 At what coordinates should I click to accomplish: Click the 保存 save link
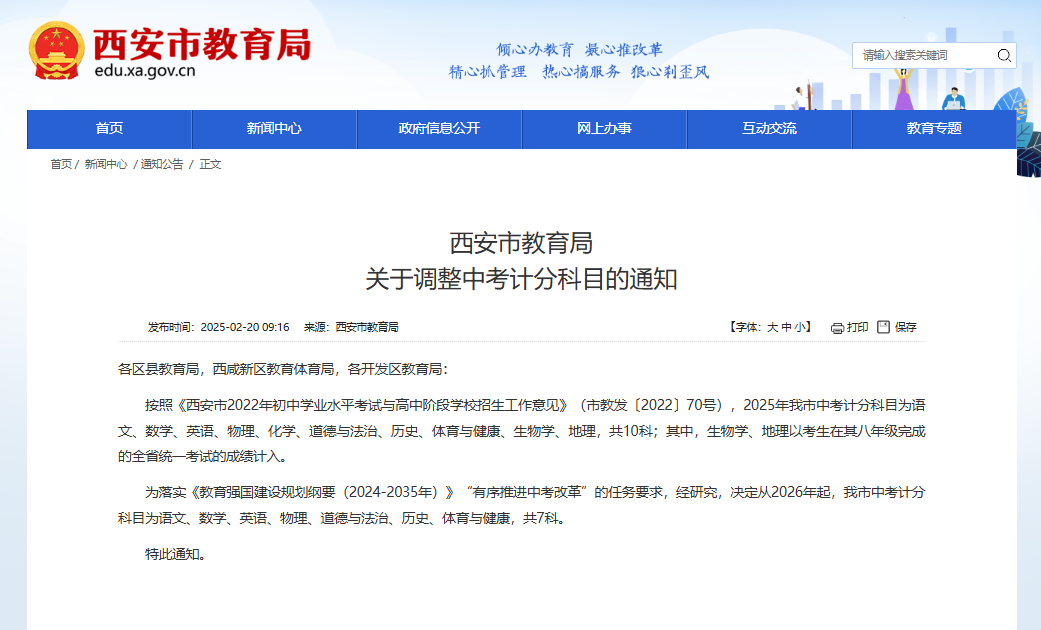(x=905, y=327)
